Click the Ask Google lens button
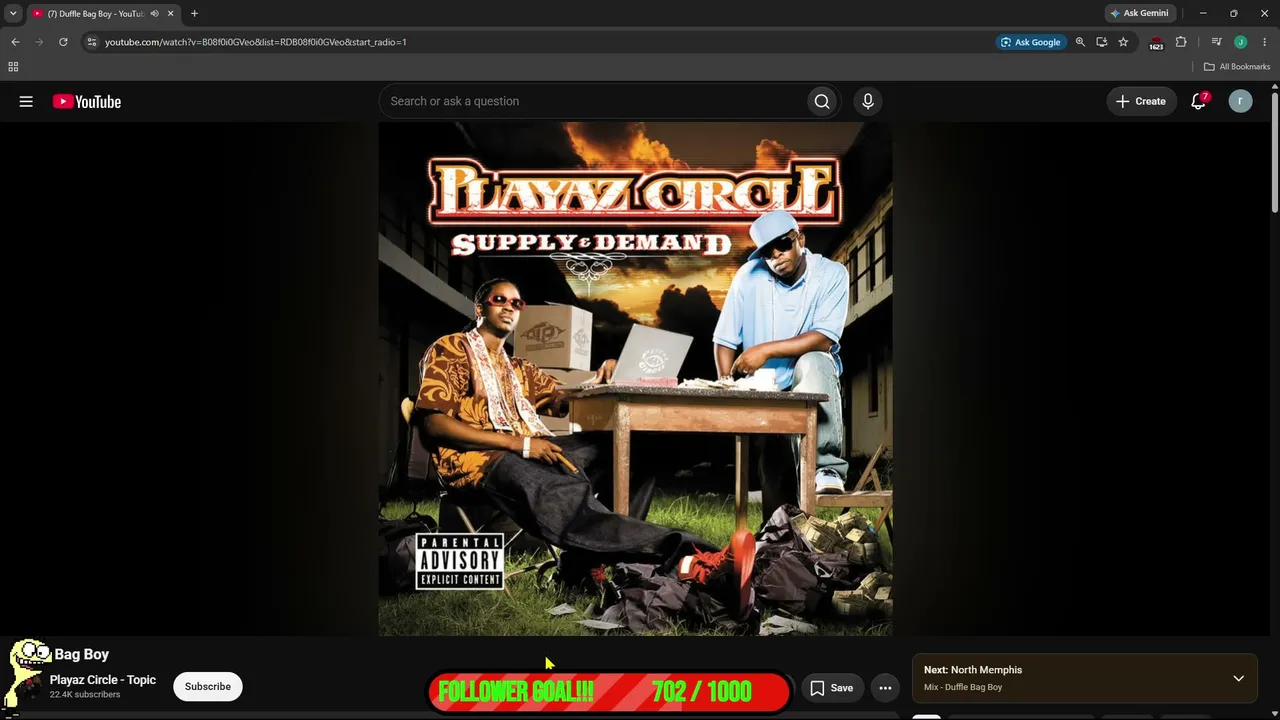Screen dimensions: 1280x720 (1030, 42)
